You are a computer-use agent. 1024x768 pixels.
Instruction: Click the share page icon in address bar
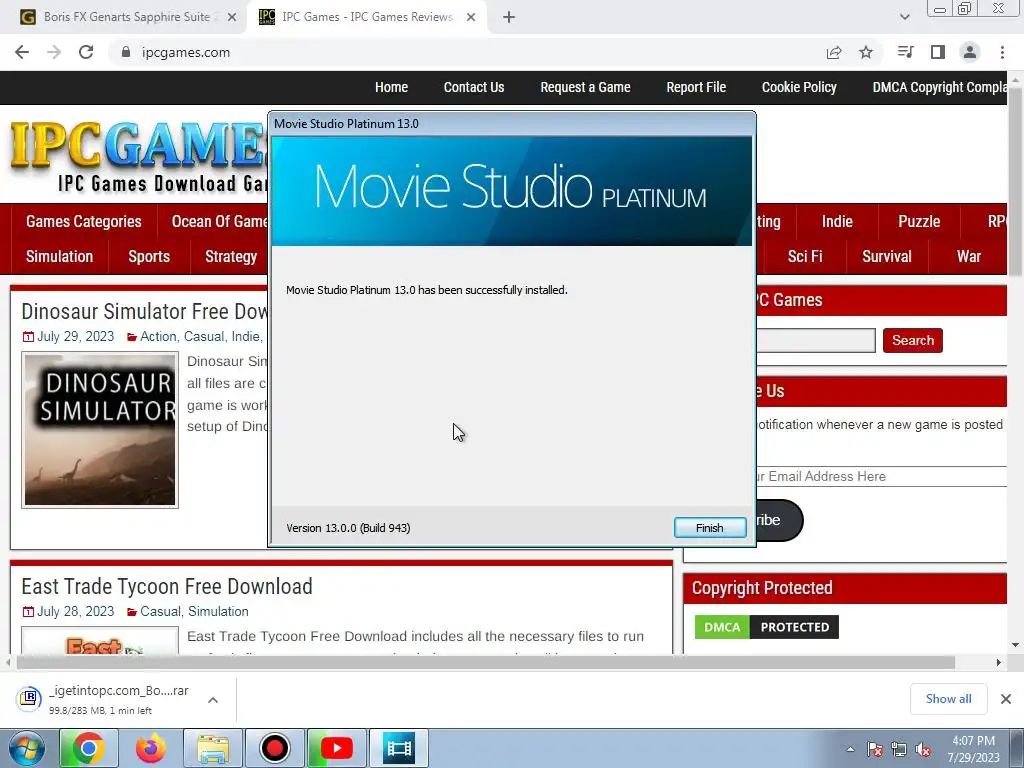point(834,52)
